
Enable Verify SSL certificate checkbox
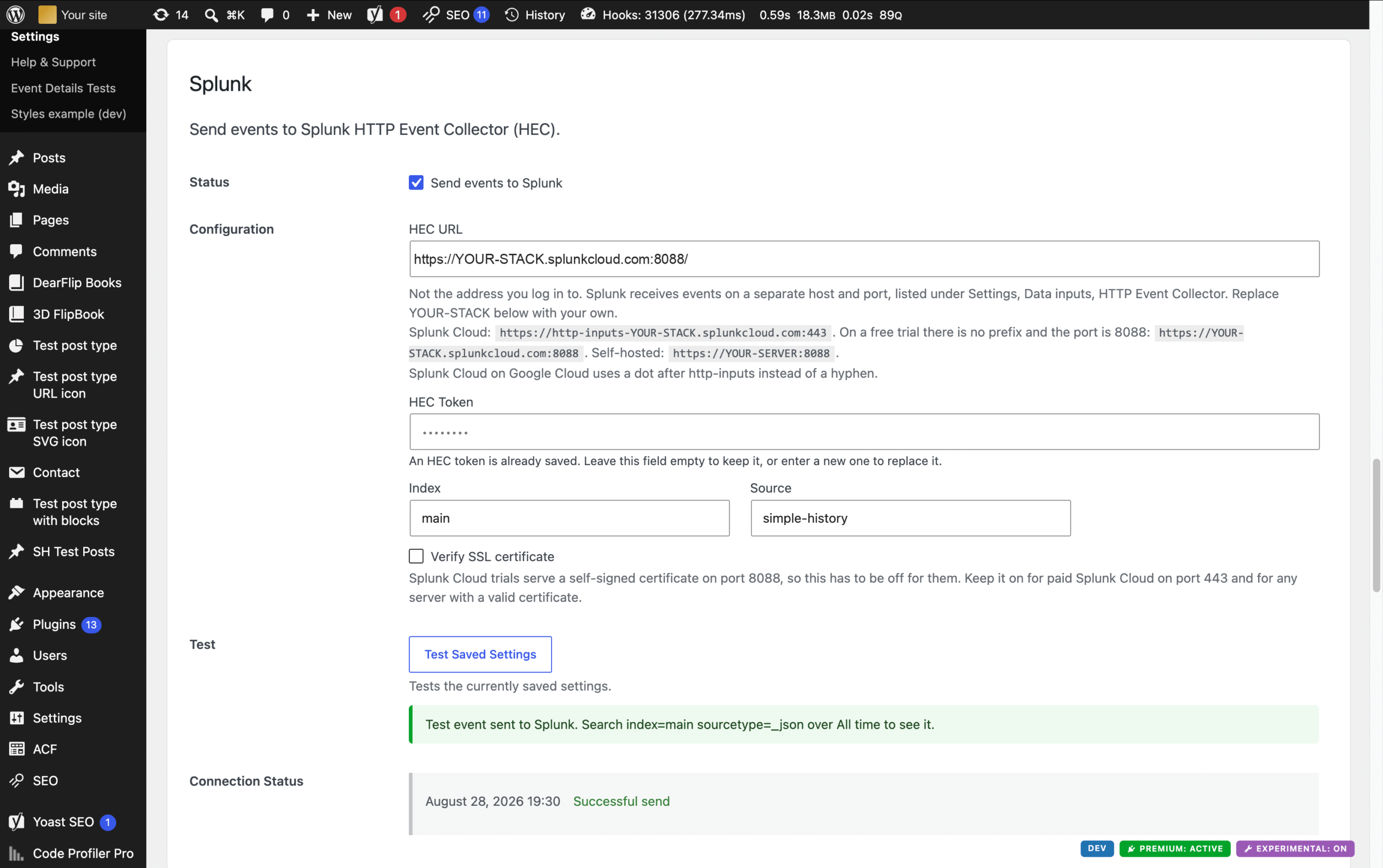click(416, 556)
